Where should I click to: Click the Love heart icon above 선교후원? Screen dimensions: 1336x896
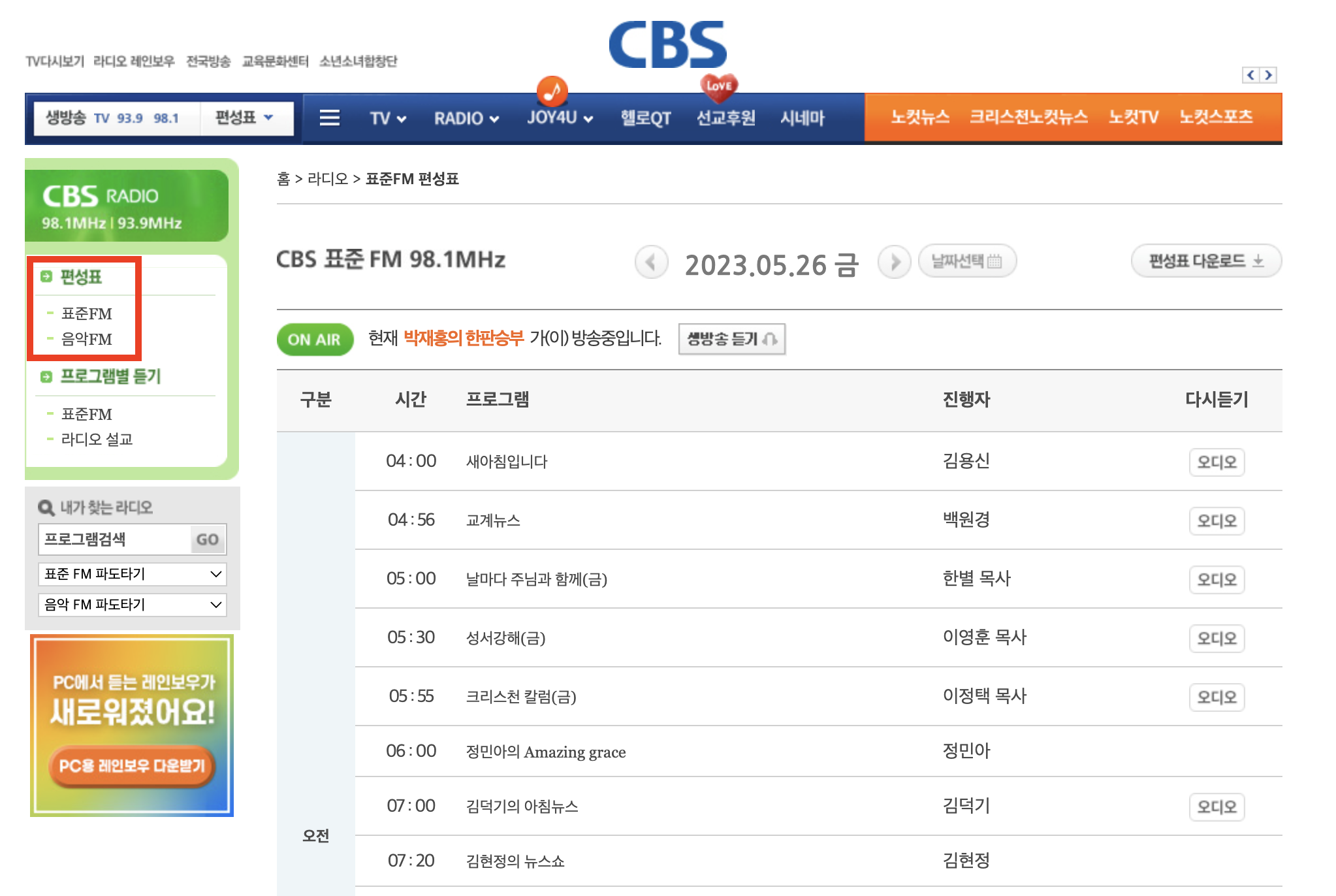tap(718, 88)
